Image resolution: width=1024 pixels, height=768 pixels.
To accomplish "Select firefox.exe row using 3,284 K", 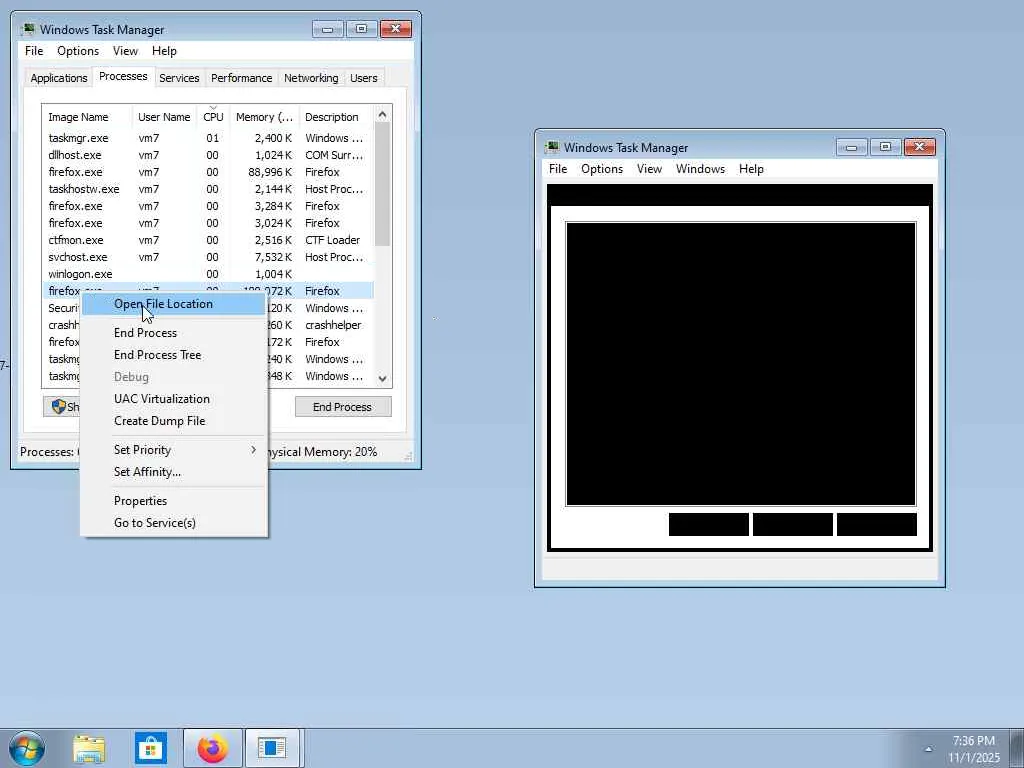I will click(208, 206).
